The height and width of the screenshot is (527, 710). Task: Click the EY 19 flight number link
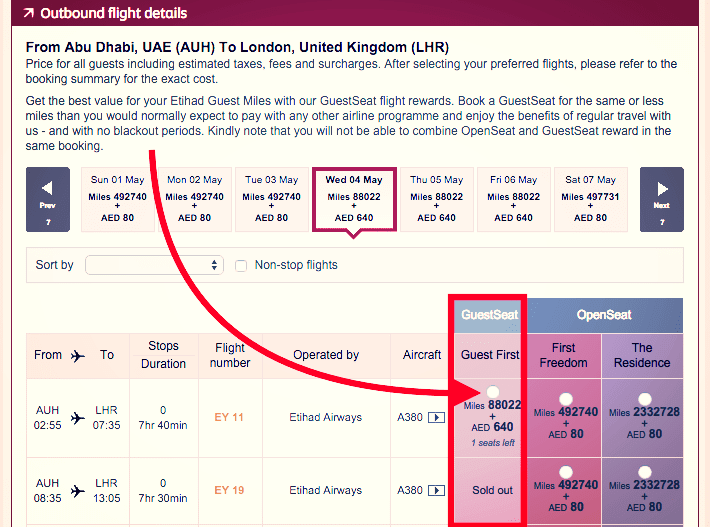(229, 491)
